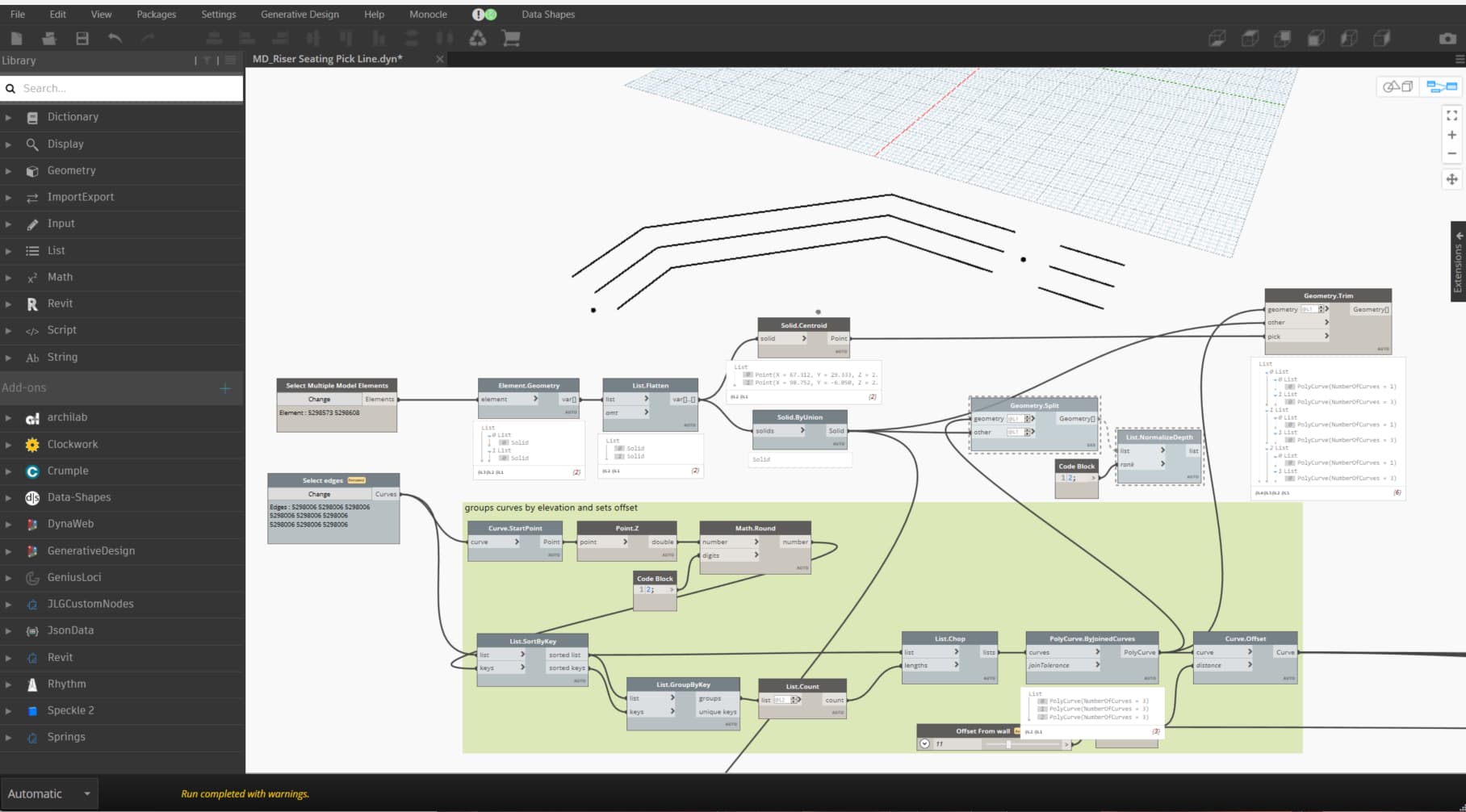Click the recycle cleanup toolbar icon
The height and width of the screenshot is (812, 1466).
point(478,38)
